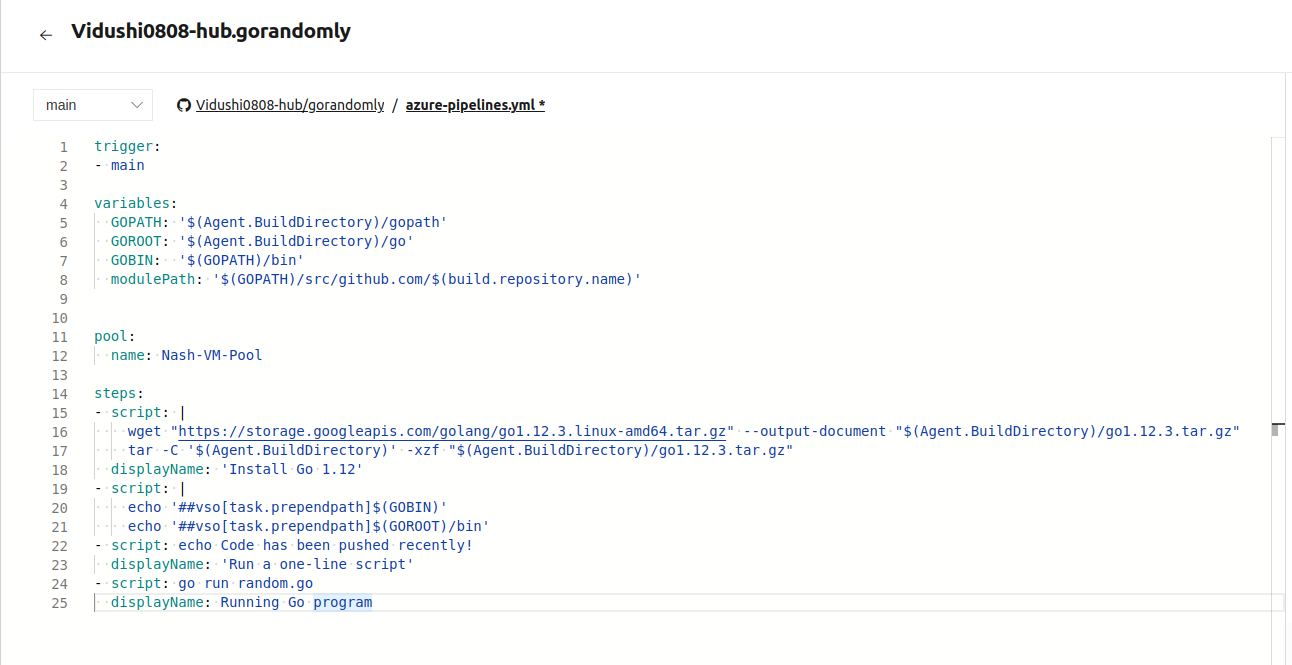
Task: Open the Vidushi0808-hub/gorandomly repository link
Action: [x=290, y=105]
